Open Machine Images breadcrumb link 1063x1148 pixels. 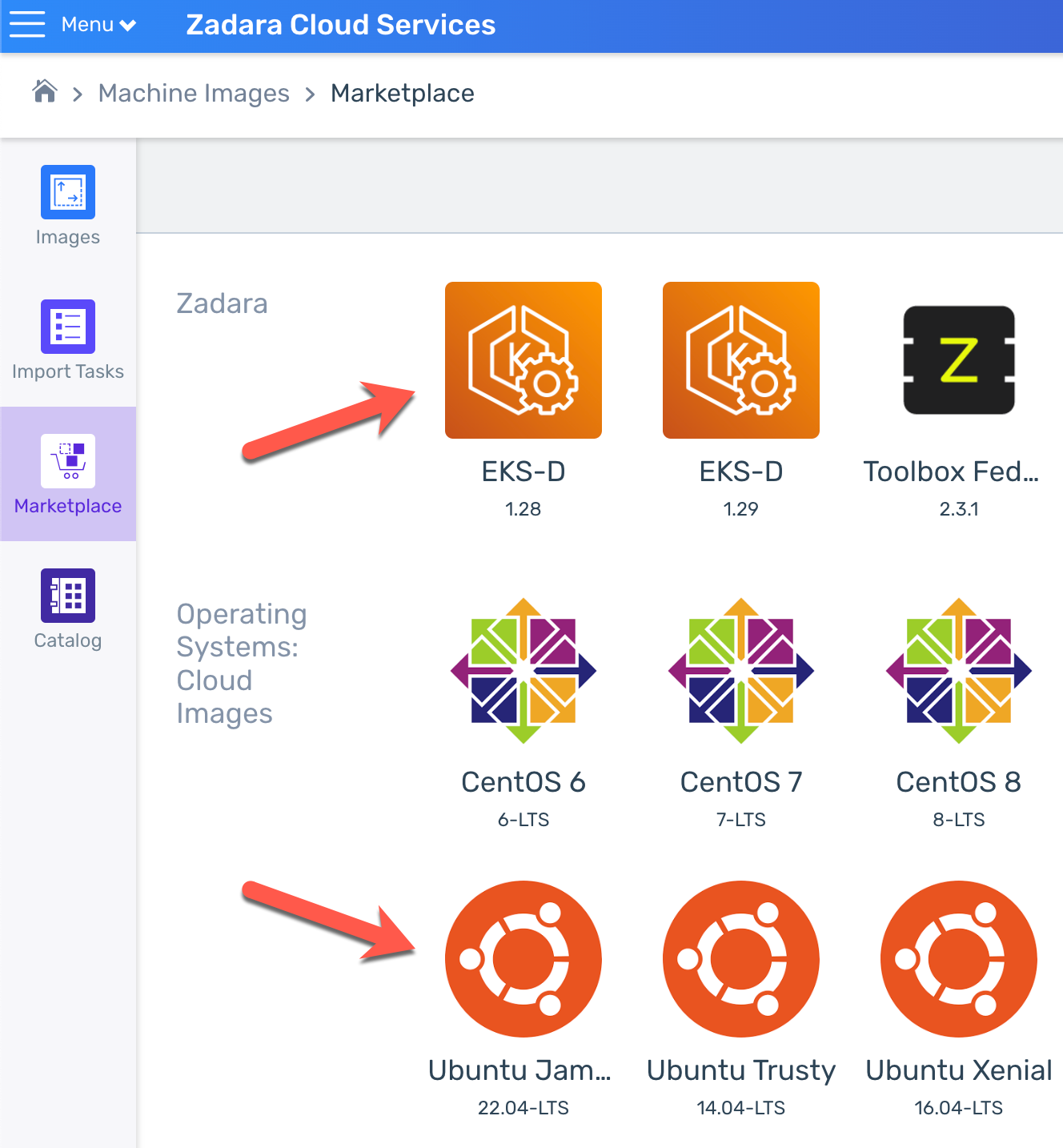coord(194,93)
